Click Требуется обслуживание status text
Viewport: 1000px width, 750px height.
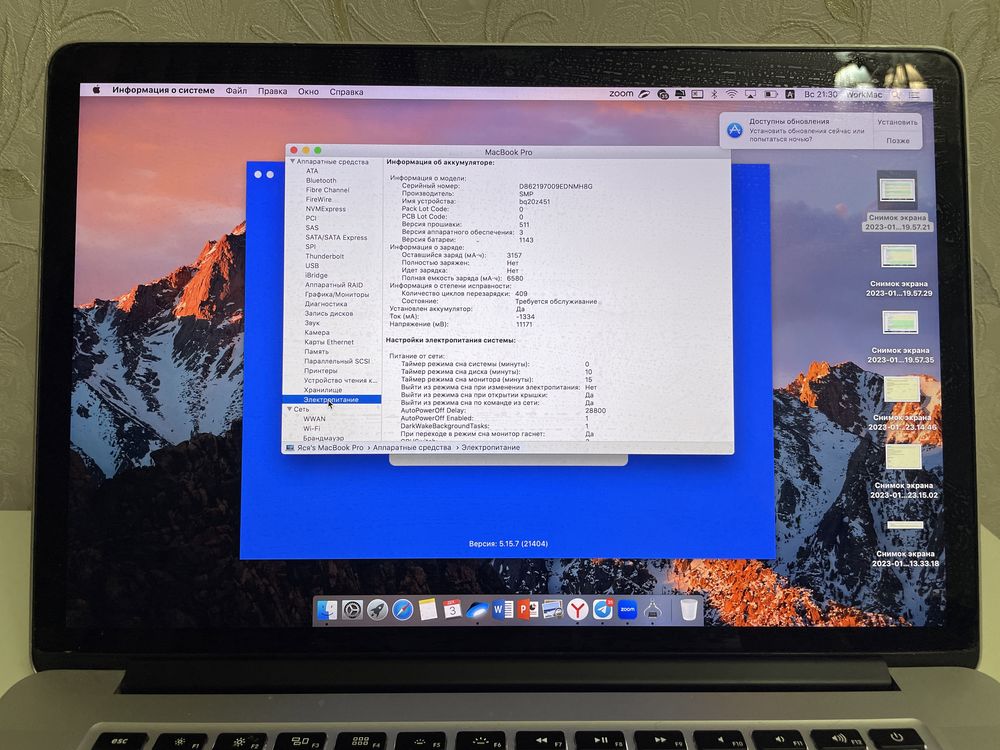click(x=556, y=301)
